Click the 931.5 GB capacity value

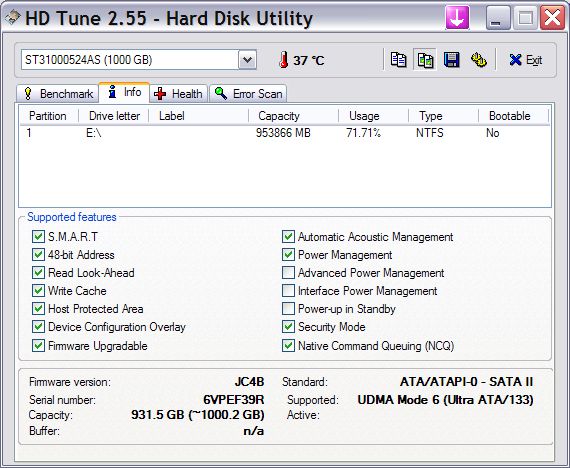click(198, 415)
